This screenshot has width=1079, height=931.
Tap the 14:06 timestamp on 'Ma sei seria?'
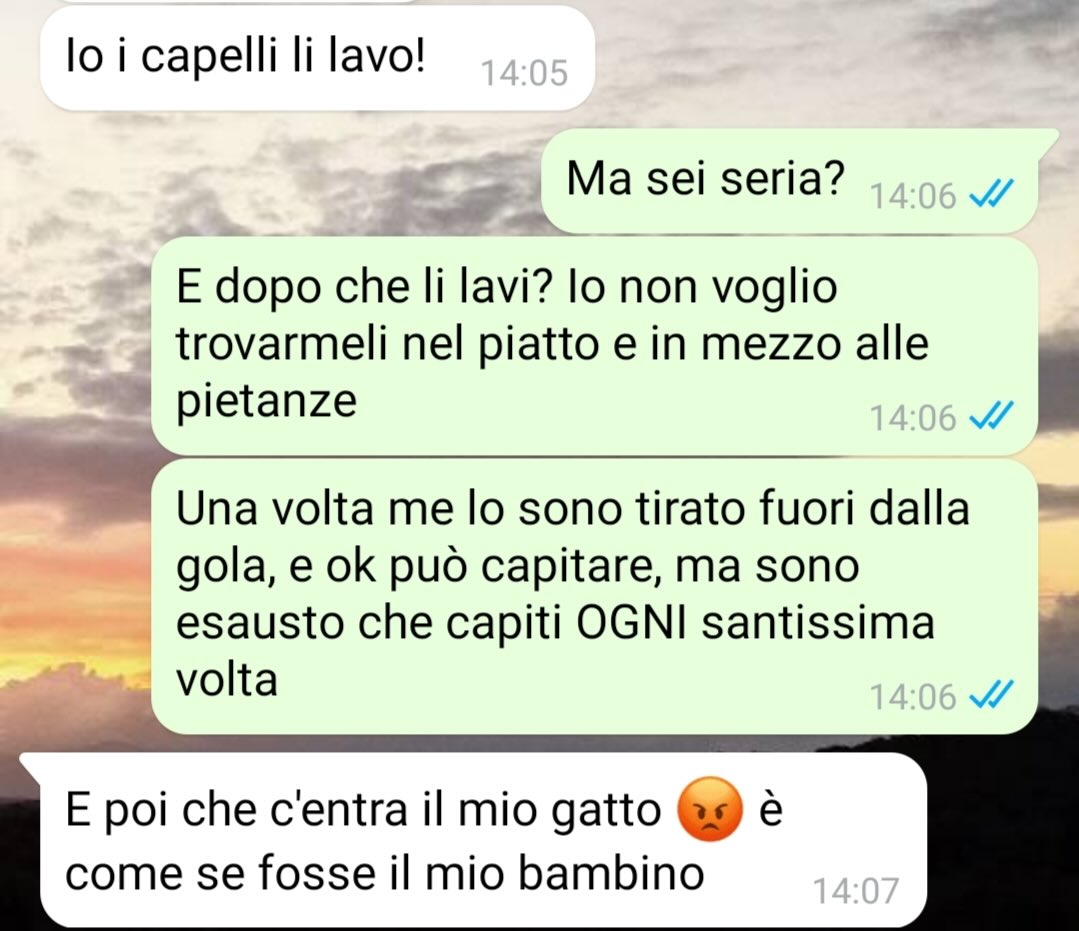913,196
